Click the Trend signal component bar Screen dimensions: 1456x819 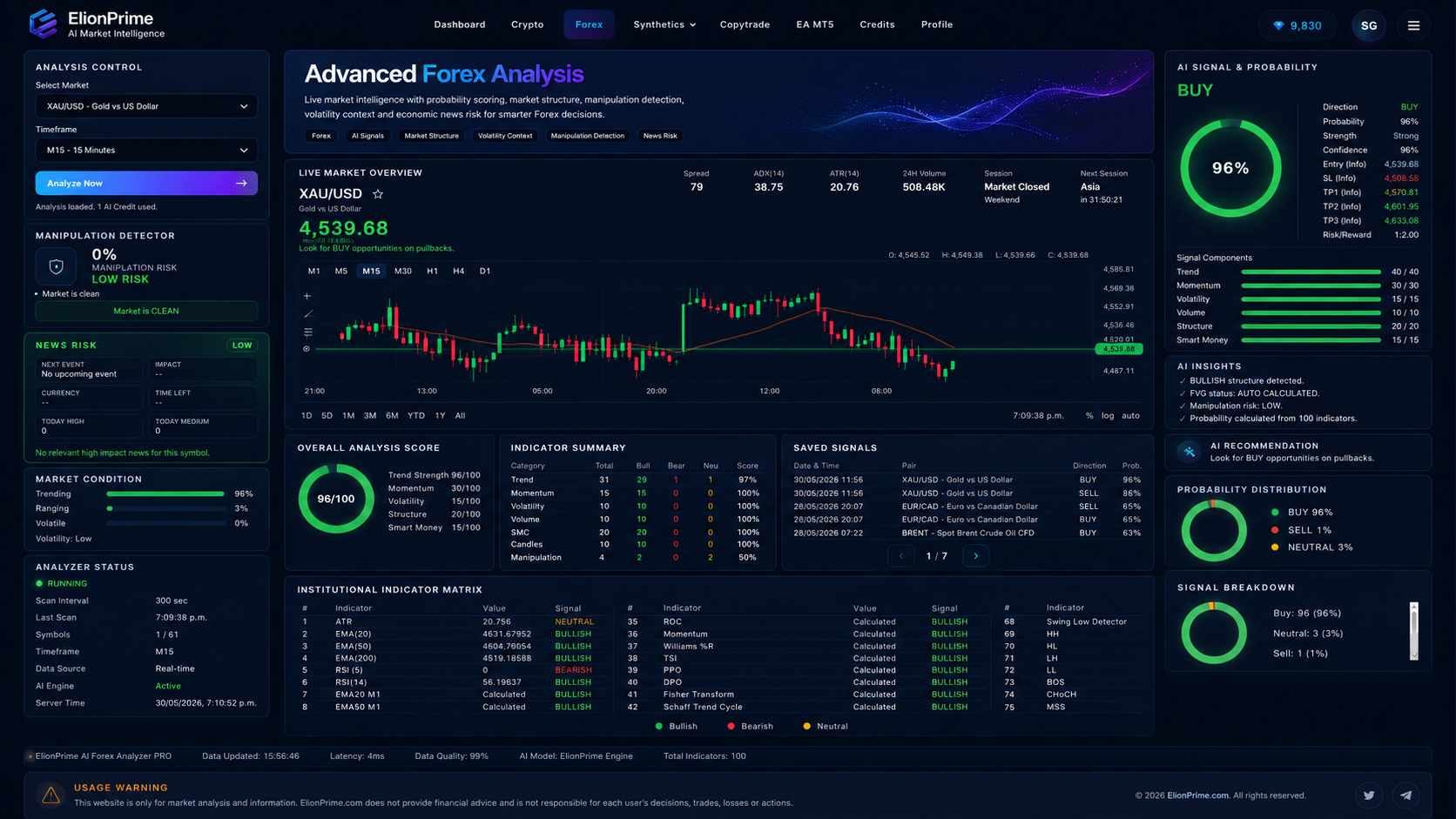(x=1311, y=272)
